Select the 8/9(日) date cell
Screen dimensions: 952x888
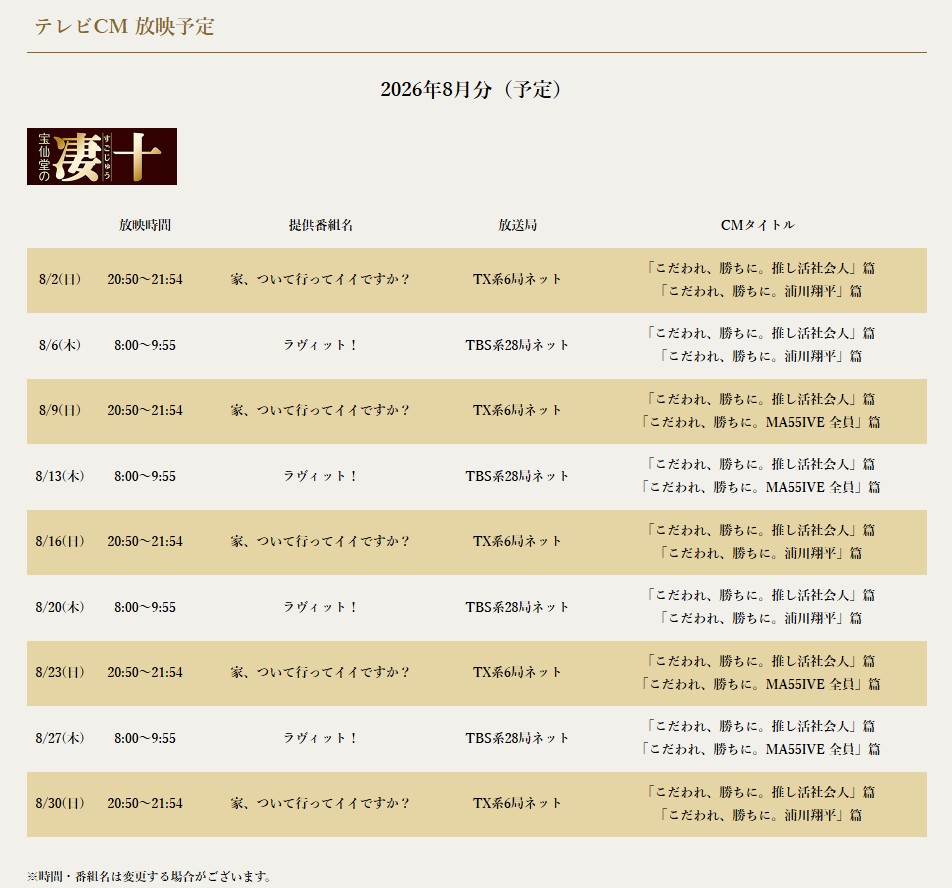coord(60,410)
